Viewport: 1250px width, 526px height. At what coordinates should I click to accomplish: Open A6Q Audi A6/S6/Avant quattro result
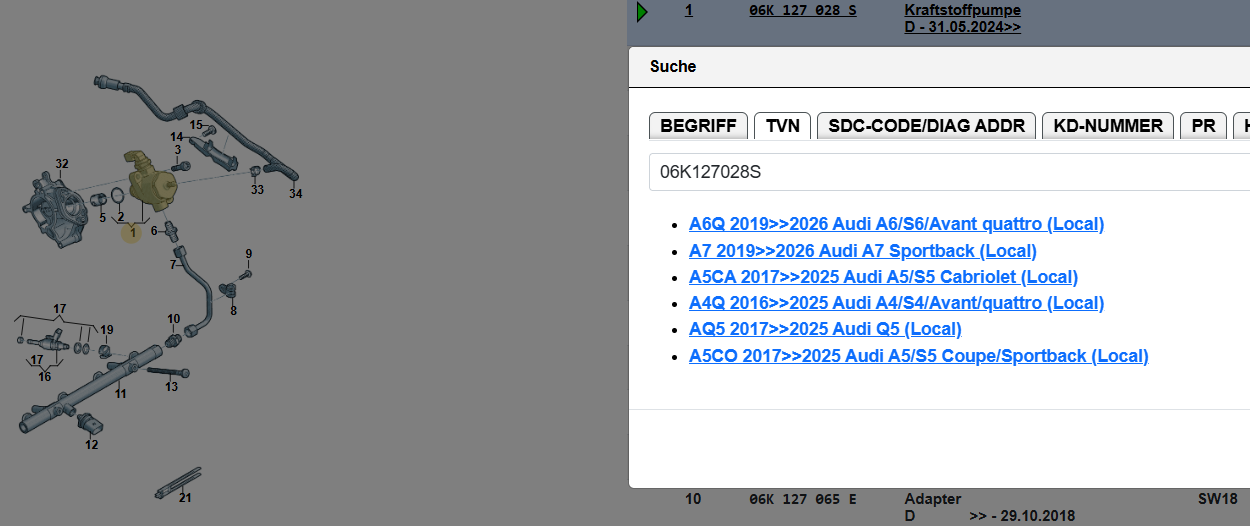896,224
